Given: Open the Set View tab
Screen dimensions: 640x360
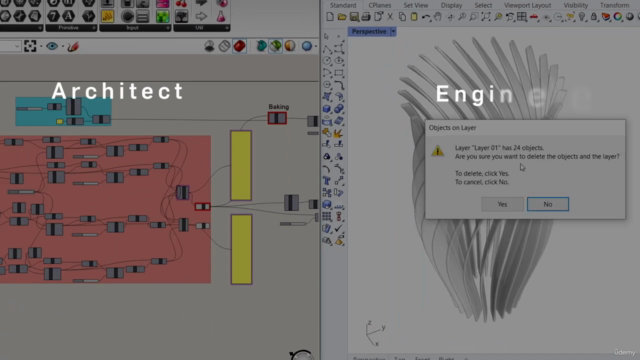Looking at the screenshot, I should (x=416, y=5).
